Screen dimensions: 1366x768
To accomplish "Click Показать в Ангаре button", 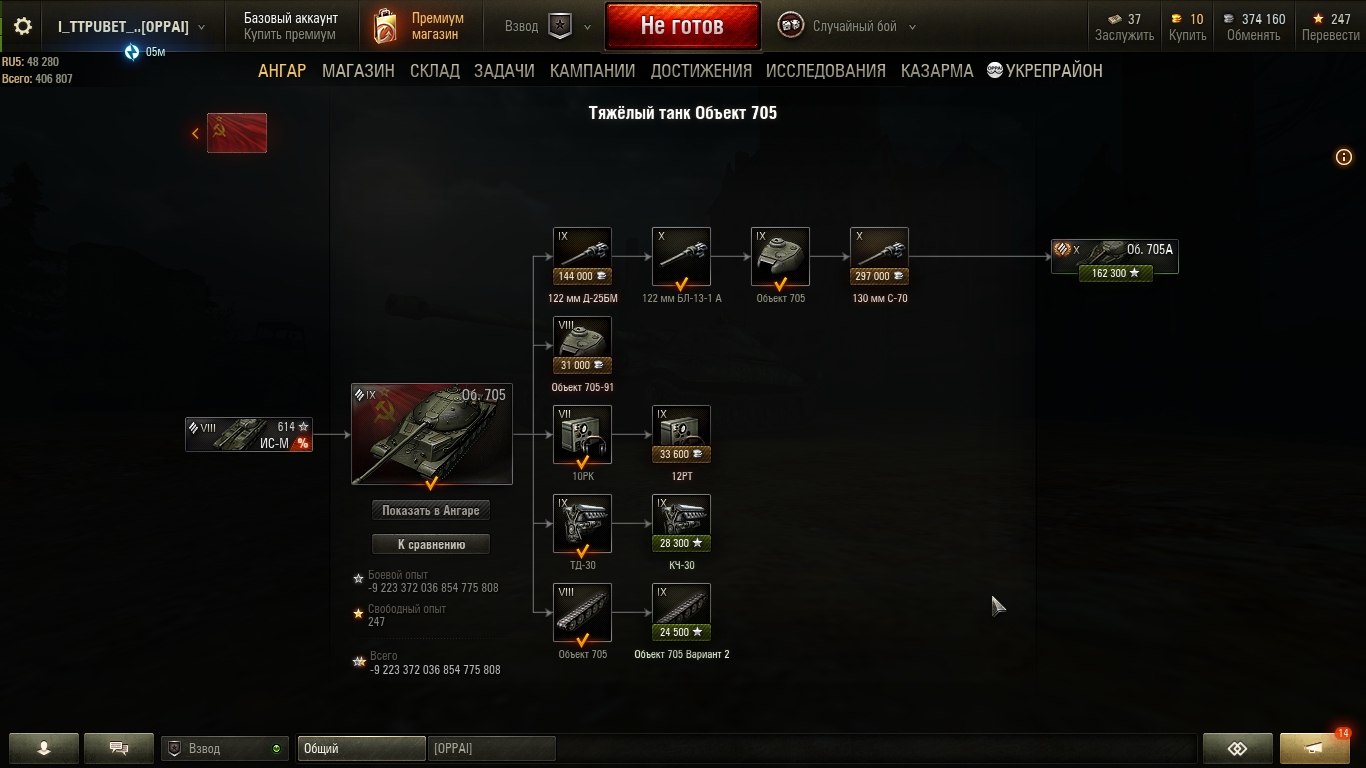I will [x=431, y=510].
